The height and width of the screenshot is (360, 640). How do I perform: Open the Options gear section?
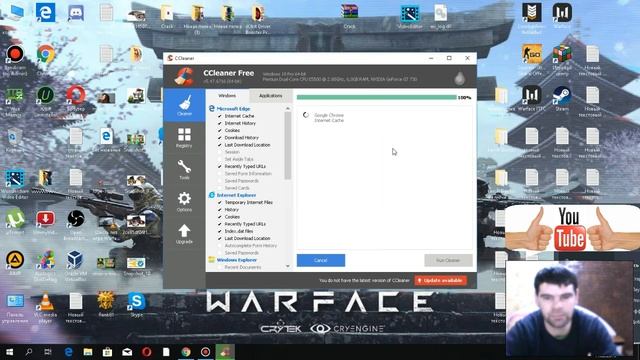(x=184, y=202)
